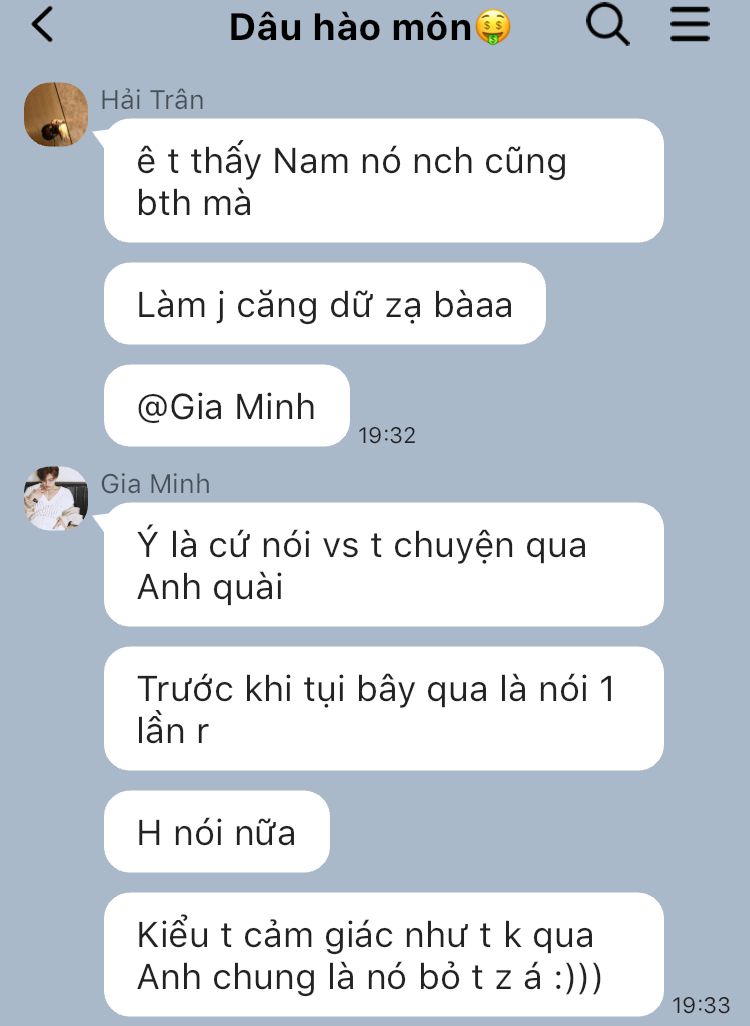Select the 'H nói nữa' message bubble
Image resolution: width=750 pixels, height=1026 pixels.
(x=217, y=832)
